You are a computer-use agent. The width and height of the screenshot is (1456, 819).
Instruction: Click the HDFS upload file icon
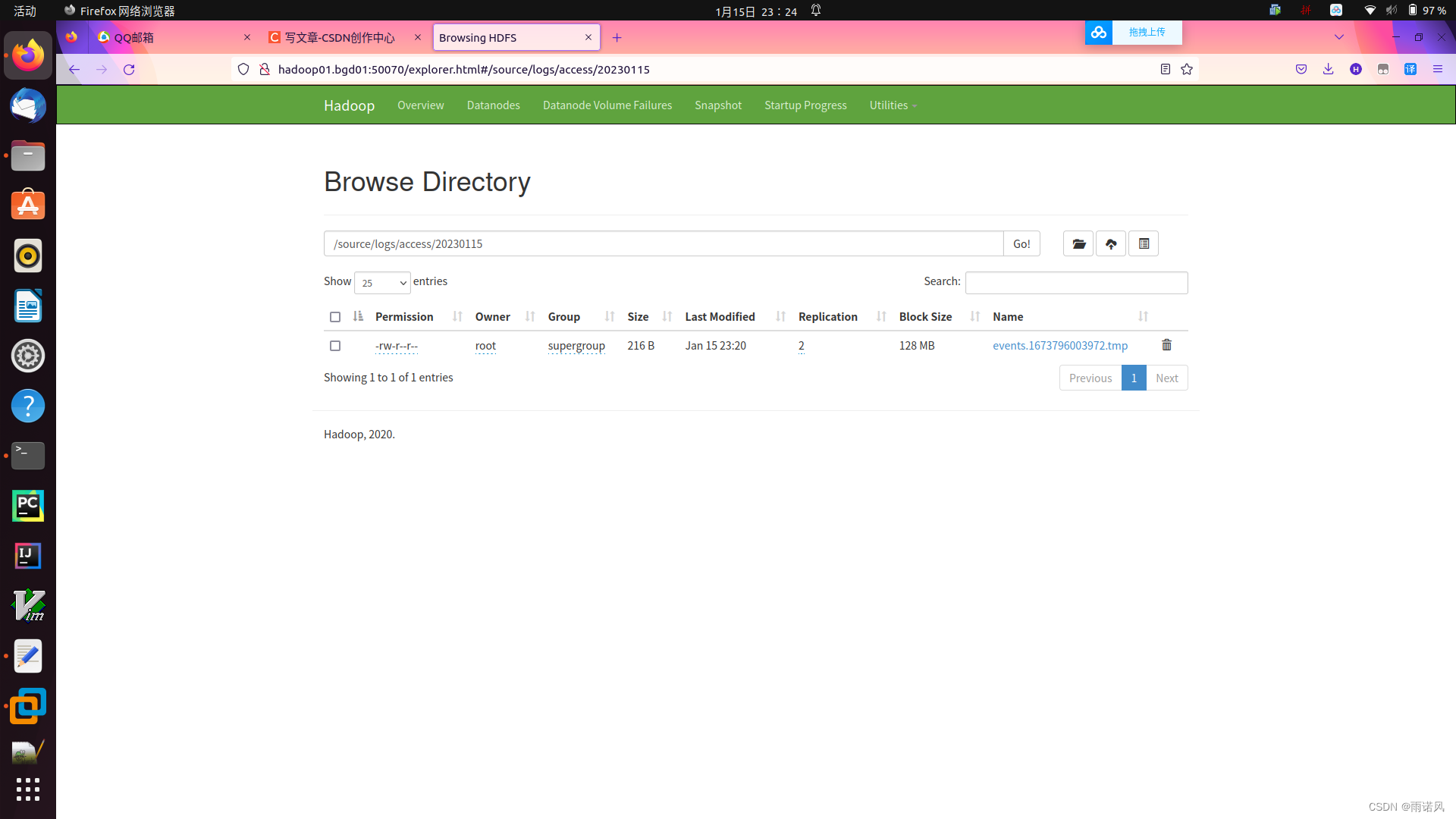point(1111,243)
